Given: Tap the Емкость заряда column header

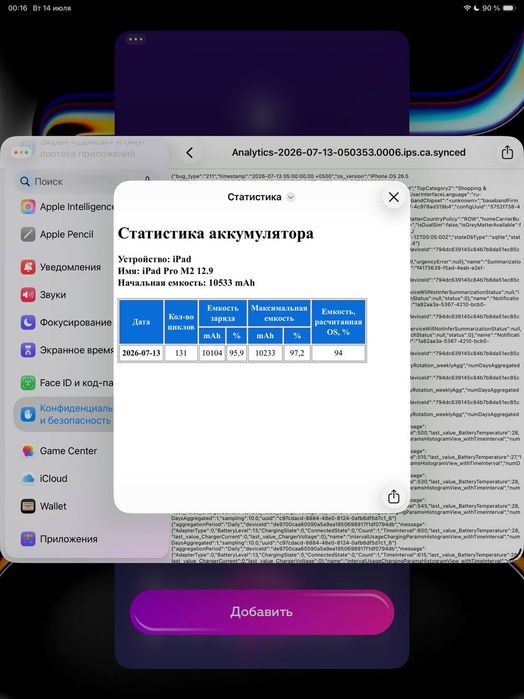Looking at the screenshot, I should 223,313.
